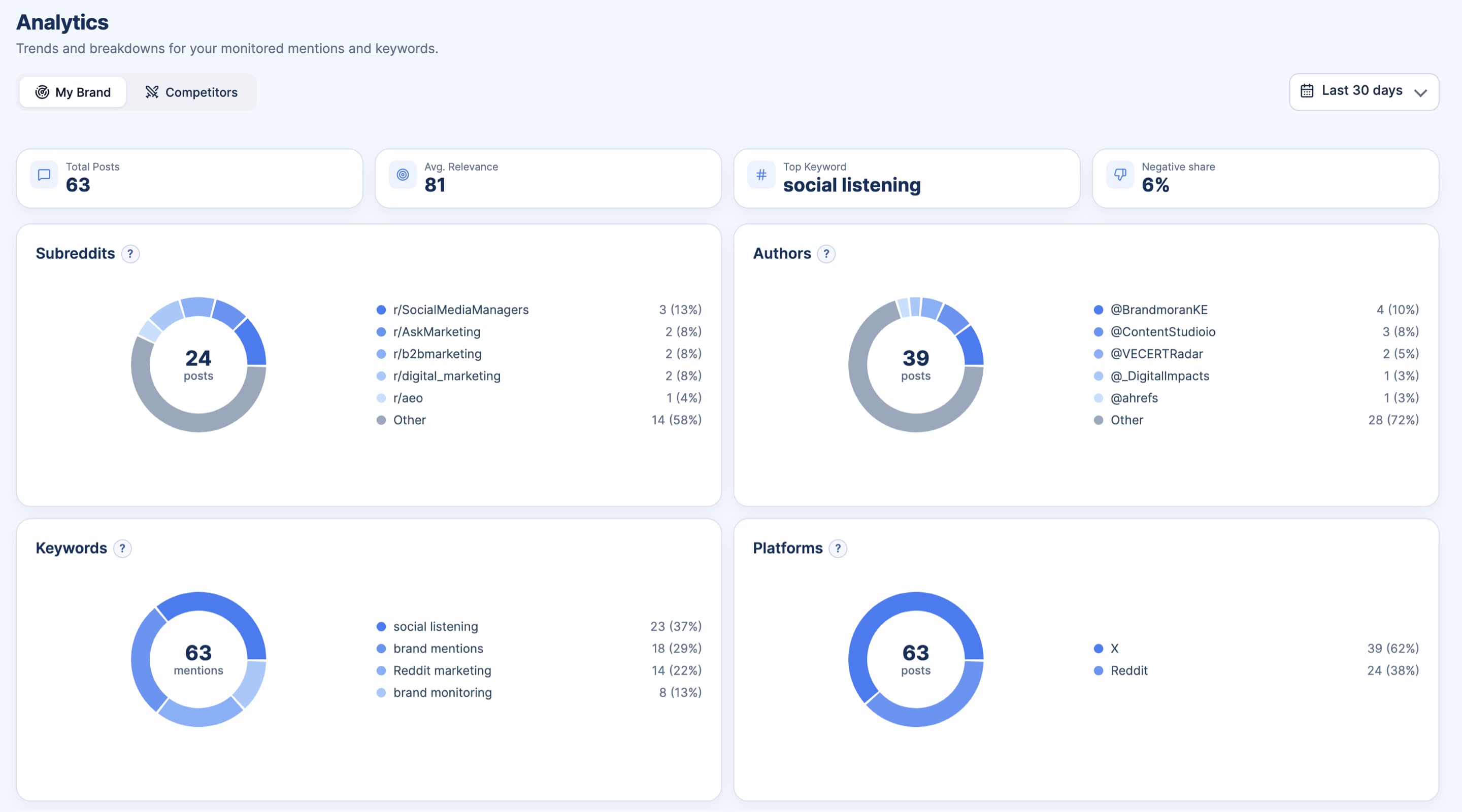1462x812 pixels.
Task: Click the crossed swords icon on Competitors
Action: click(152, 92)
